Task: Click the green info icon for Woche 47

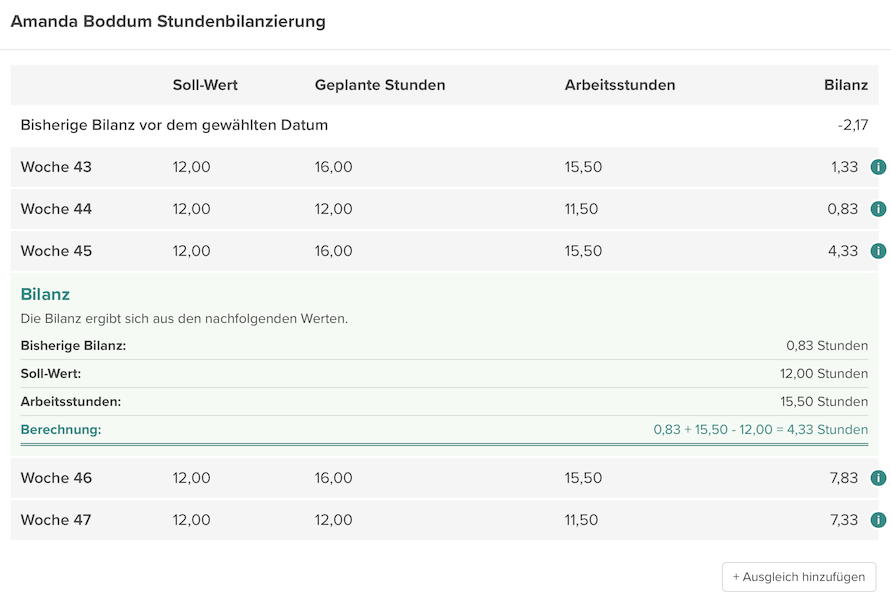Action: 878,520
